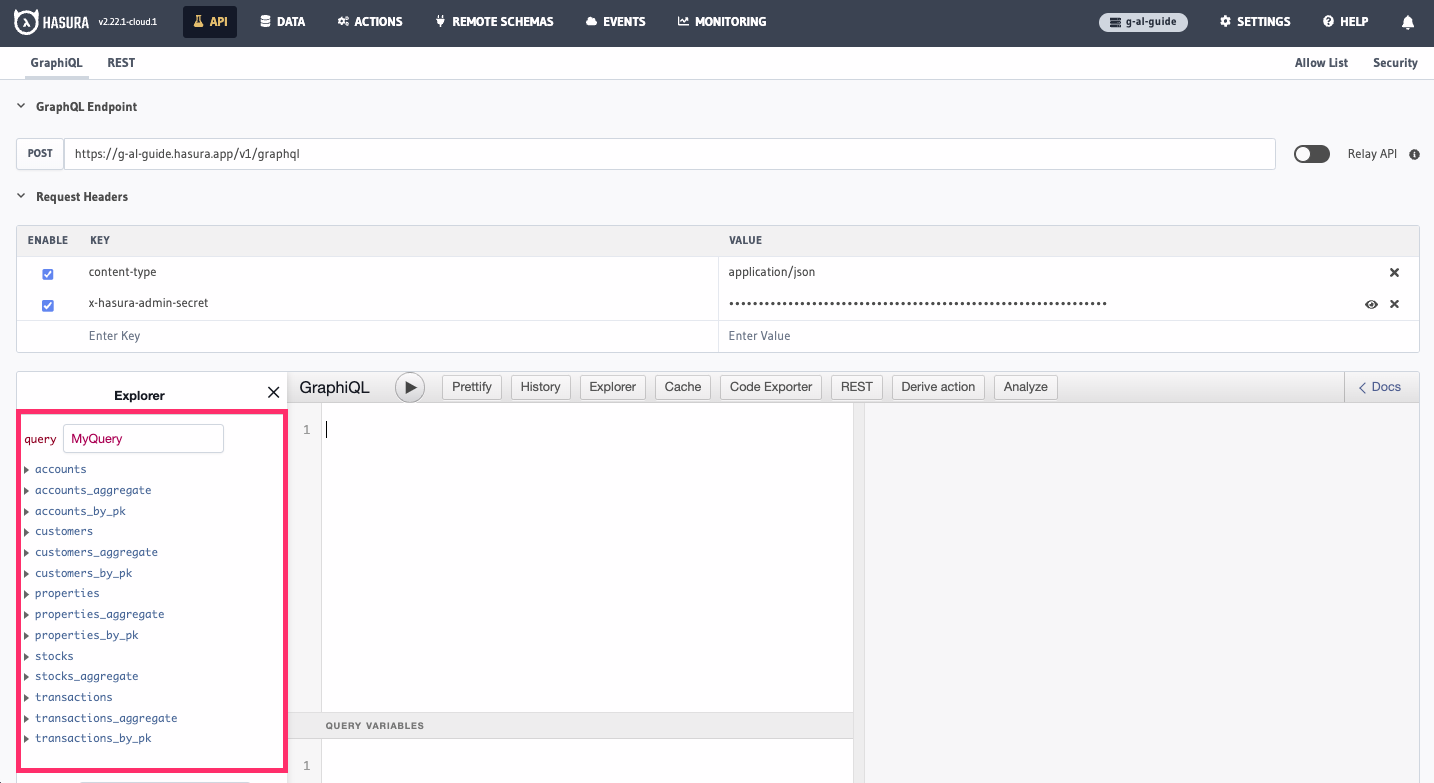Remove the content-type header row
Viewport: 1434px width, 783px height.
(x=1394, y=271)
